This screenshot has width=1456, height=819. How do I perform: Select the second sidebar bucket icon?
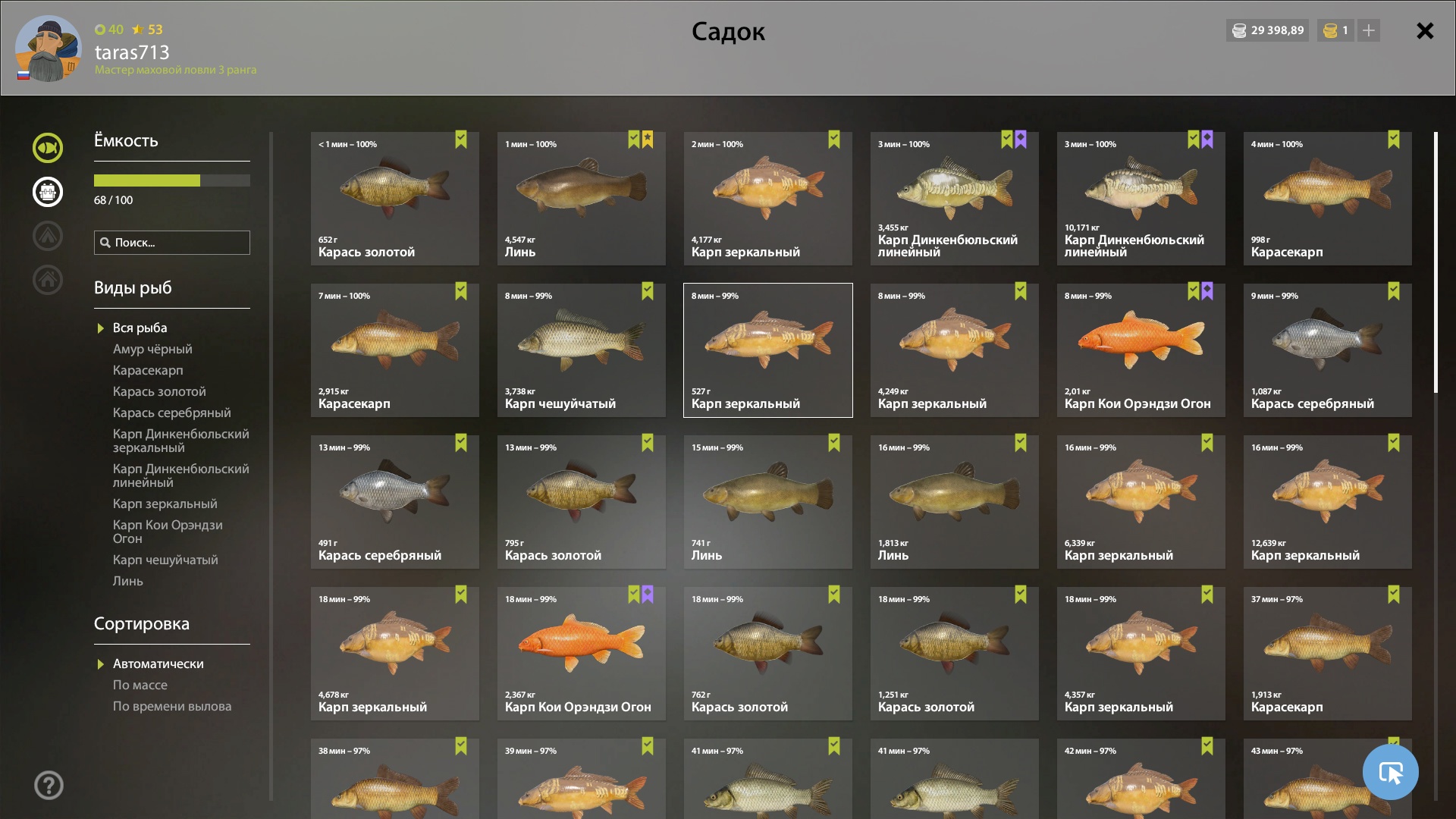coord(48,192)
